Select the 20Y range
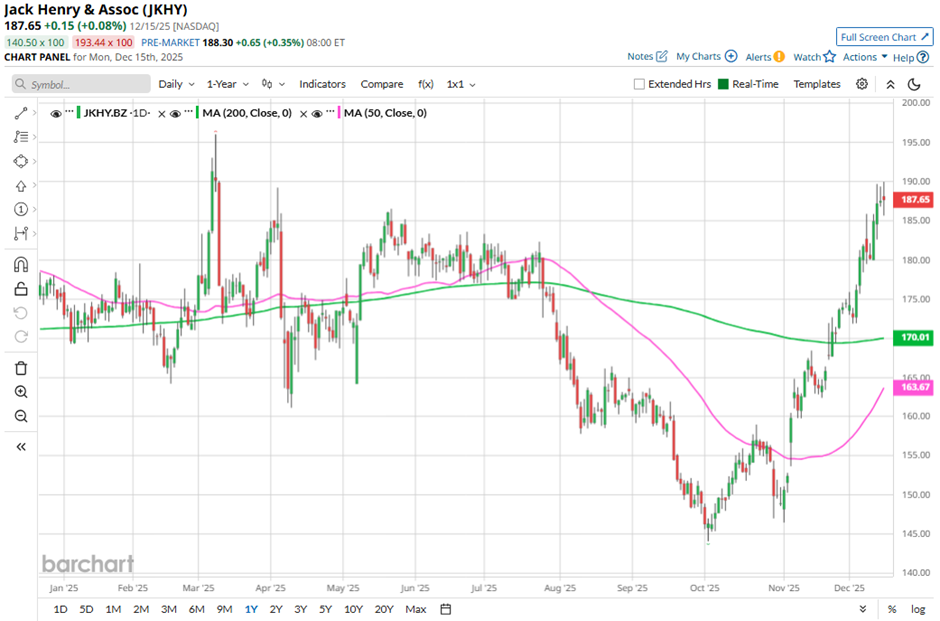The height and width of the screenshot is (621, 940). point(384,609)
